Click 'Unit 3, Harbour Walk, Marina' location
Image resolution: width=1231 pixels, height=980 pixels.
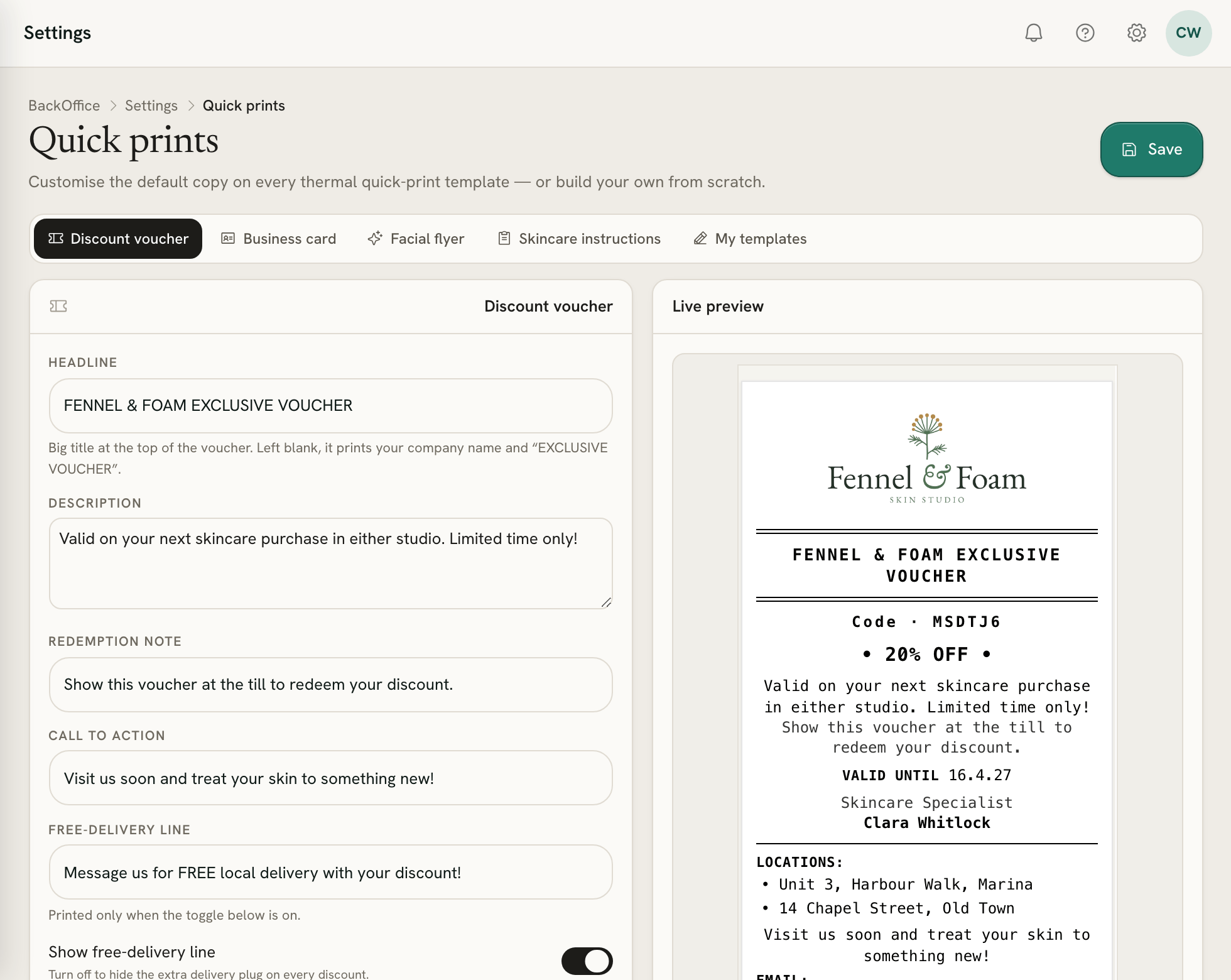click(x=906, y=885)
